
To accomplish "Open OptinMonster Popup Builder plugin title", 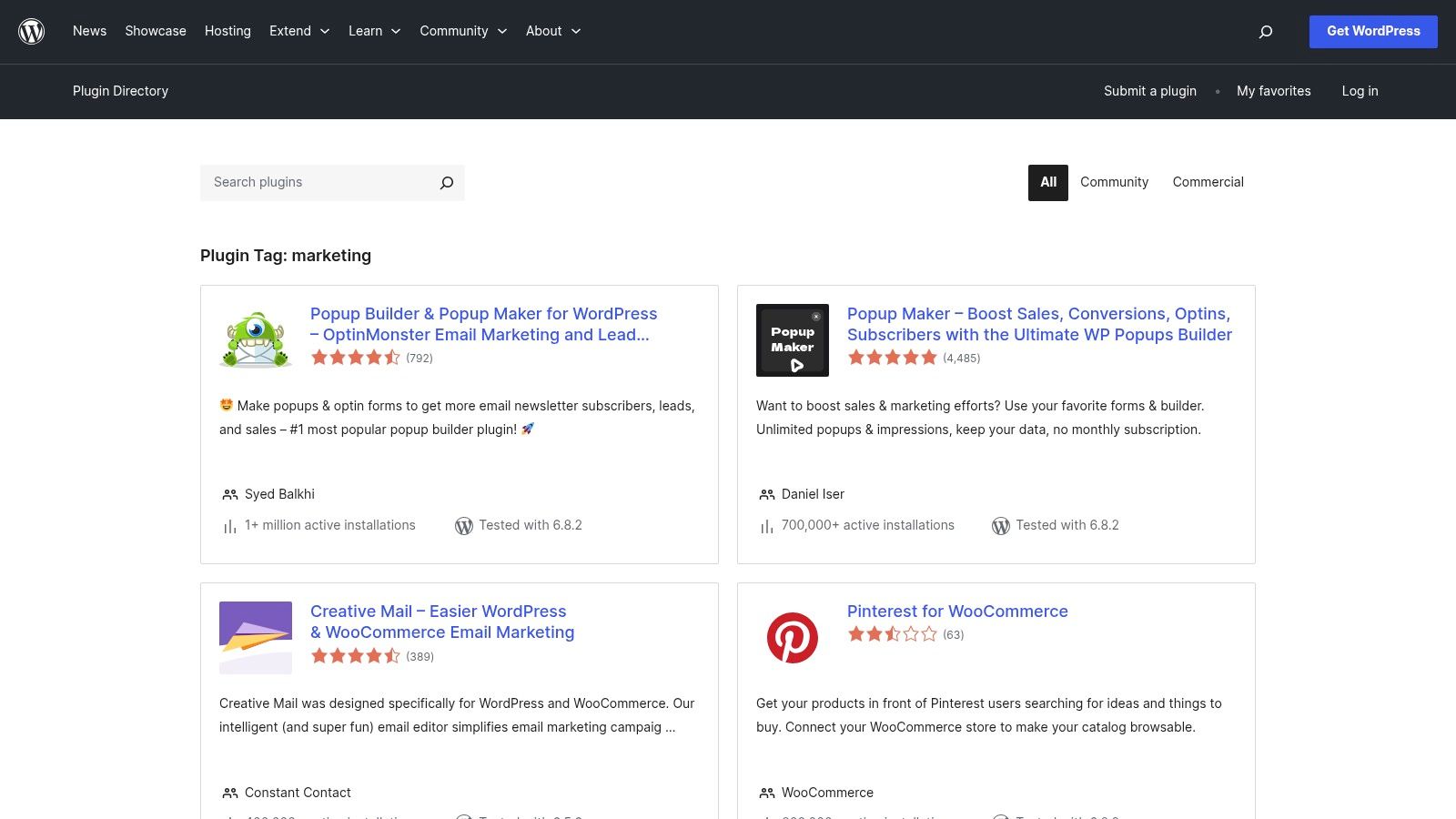I will coord(483,324).
